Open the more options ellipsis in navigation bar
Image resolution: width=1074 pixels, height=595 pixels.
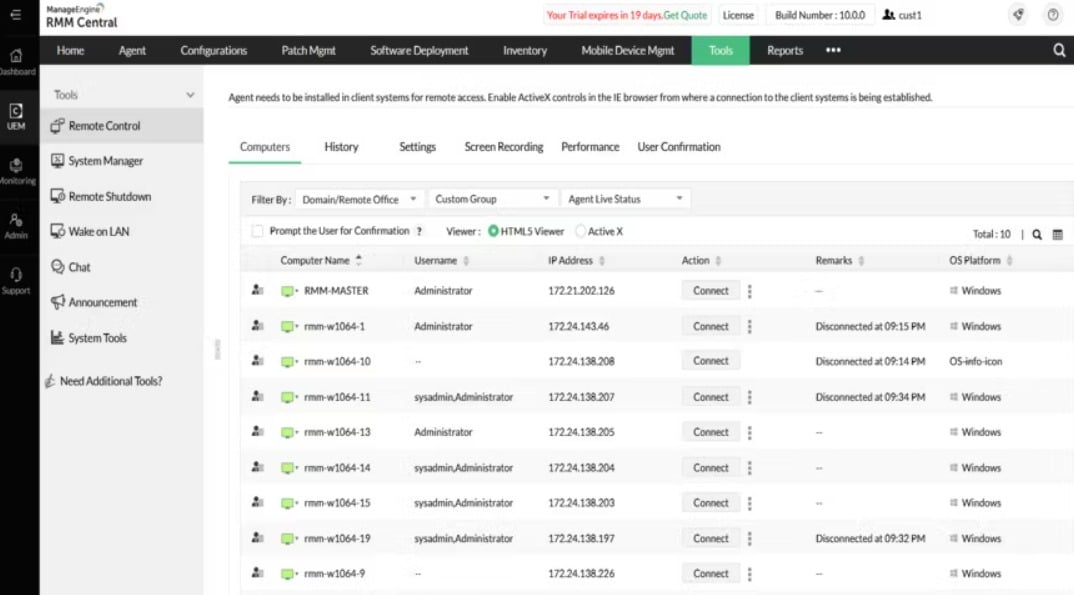tap(833, 50)
